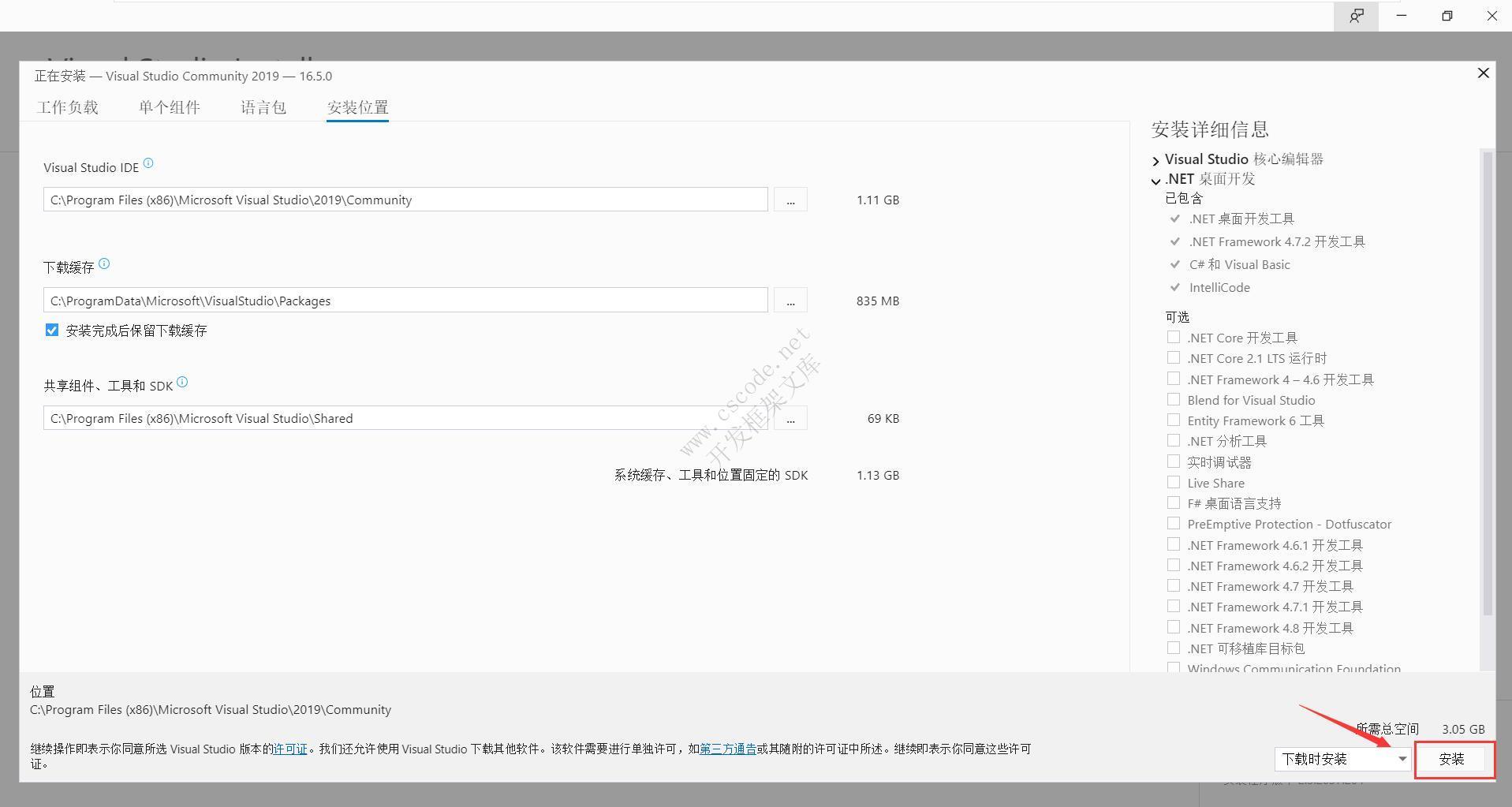Screen dimensions: 1512x807
Task: Switch to the 工作负载 tab
Action: (68, 106)
